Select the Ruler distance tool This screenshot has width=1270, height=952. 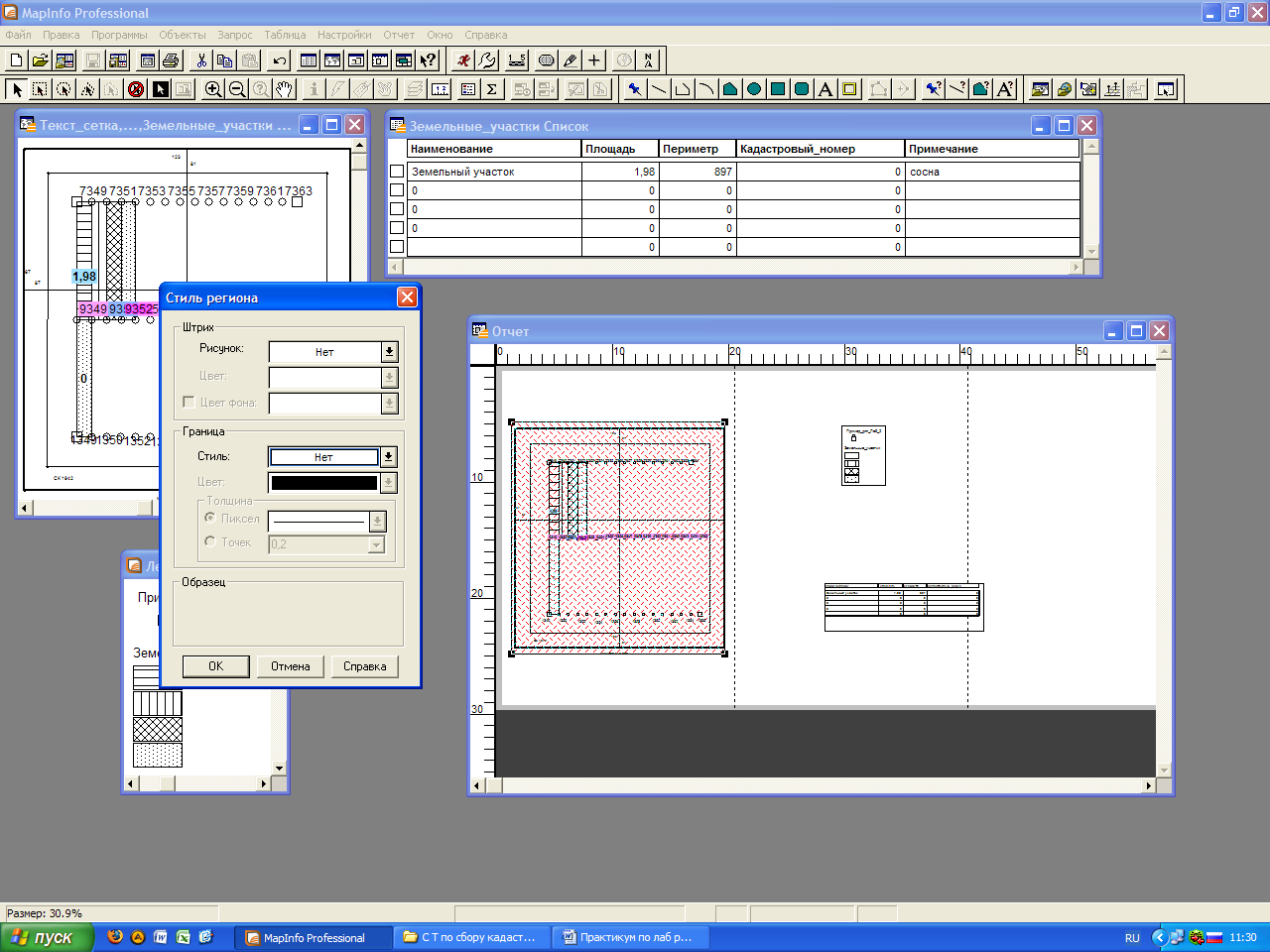coord(440,89)
